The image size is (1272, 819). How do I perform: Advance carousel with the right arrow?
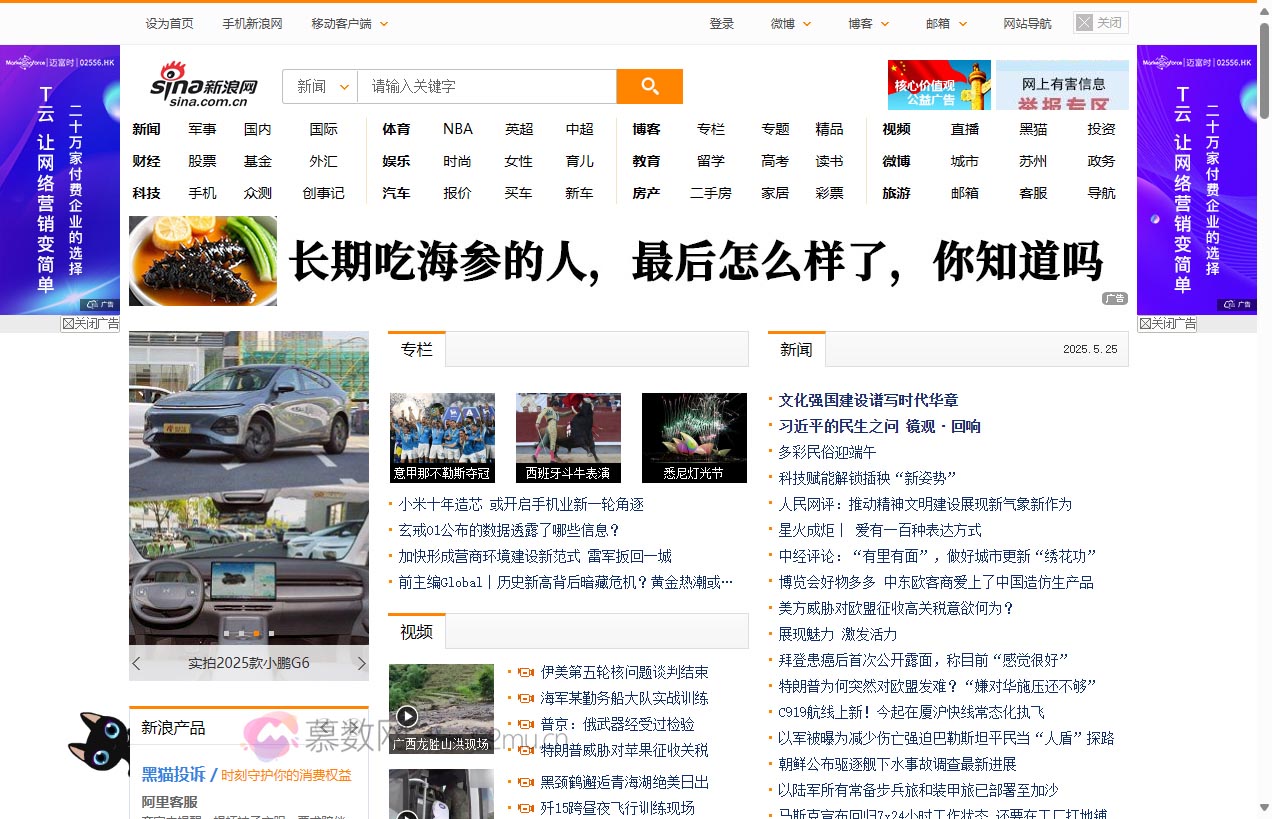pos(362,662)
